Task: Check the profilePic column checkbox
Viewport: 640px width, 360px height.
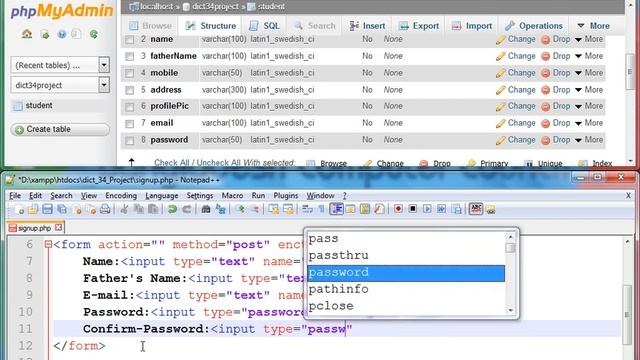Action: (129, 107)
